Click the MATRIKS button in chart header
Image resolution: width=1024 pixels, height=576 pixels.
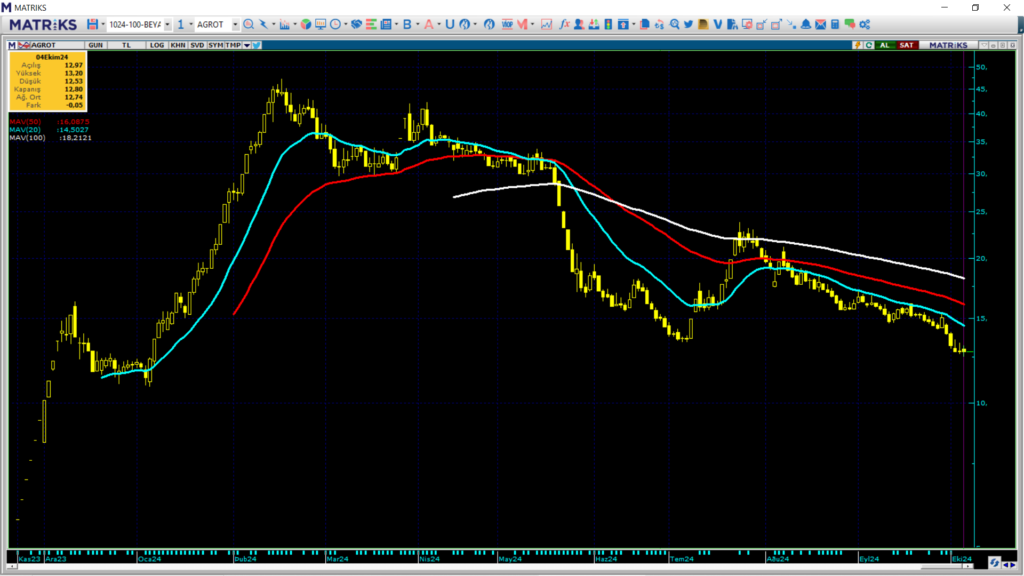(948, 45)
